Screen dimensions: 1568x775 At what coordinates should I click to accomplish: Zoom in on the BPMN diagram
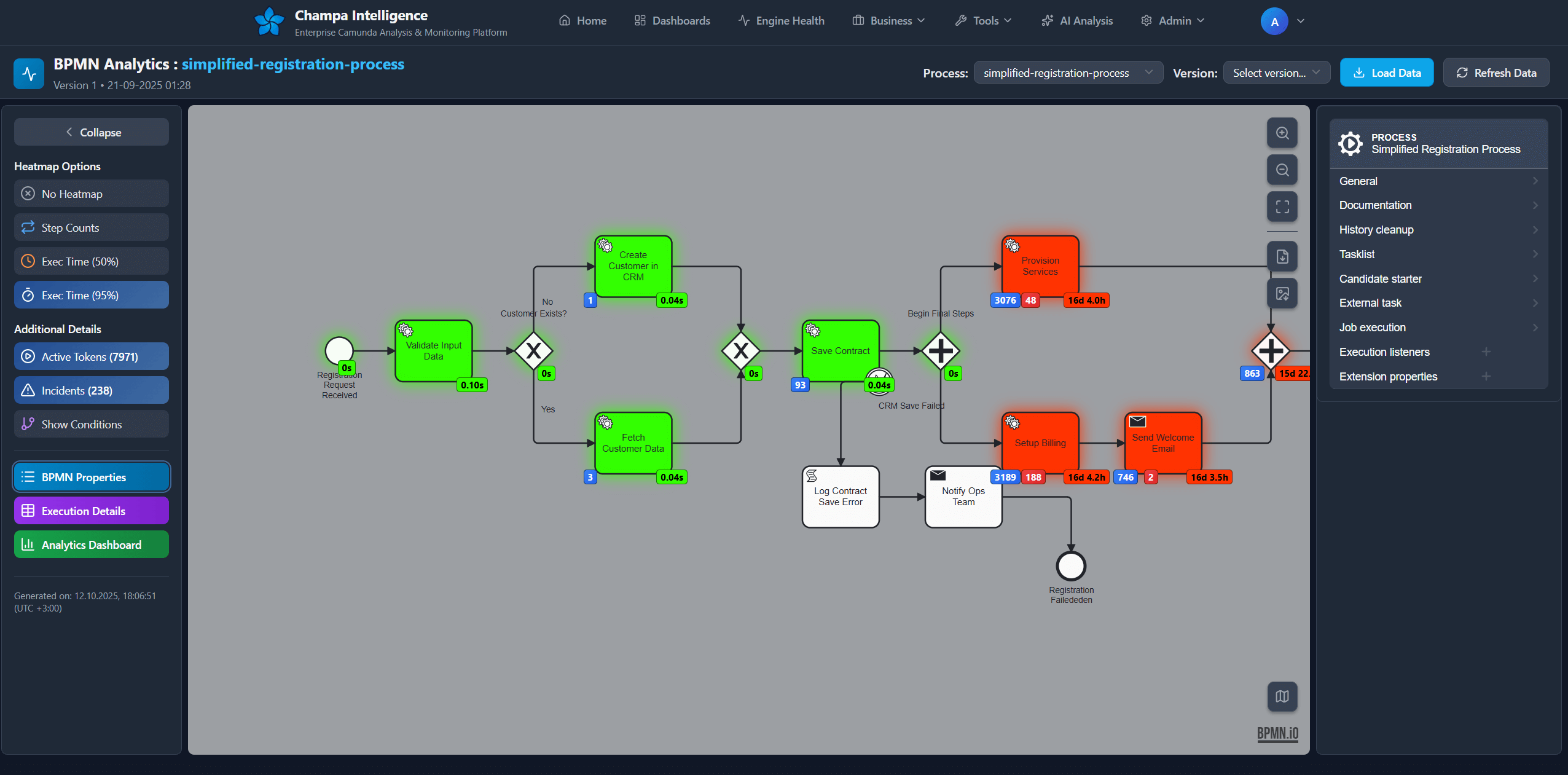1282,133
